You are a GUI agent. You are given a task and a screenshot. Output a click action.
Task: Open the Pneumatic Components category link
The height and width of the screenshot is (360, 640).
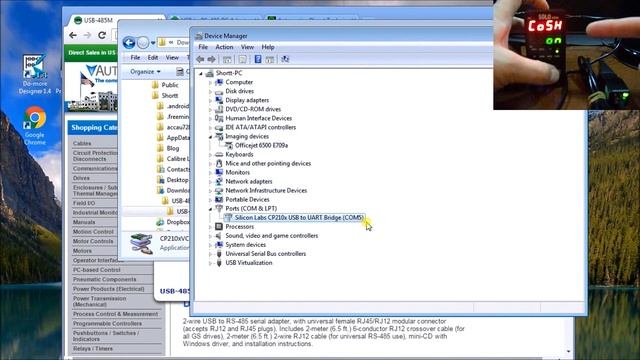(104, 280)
